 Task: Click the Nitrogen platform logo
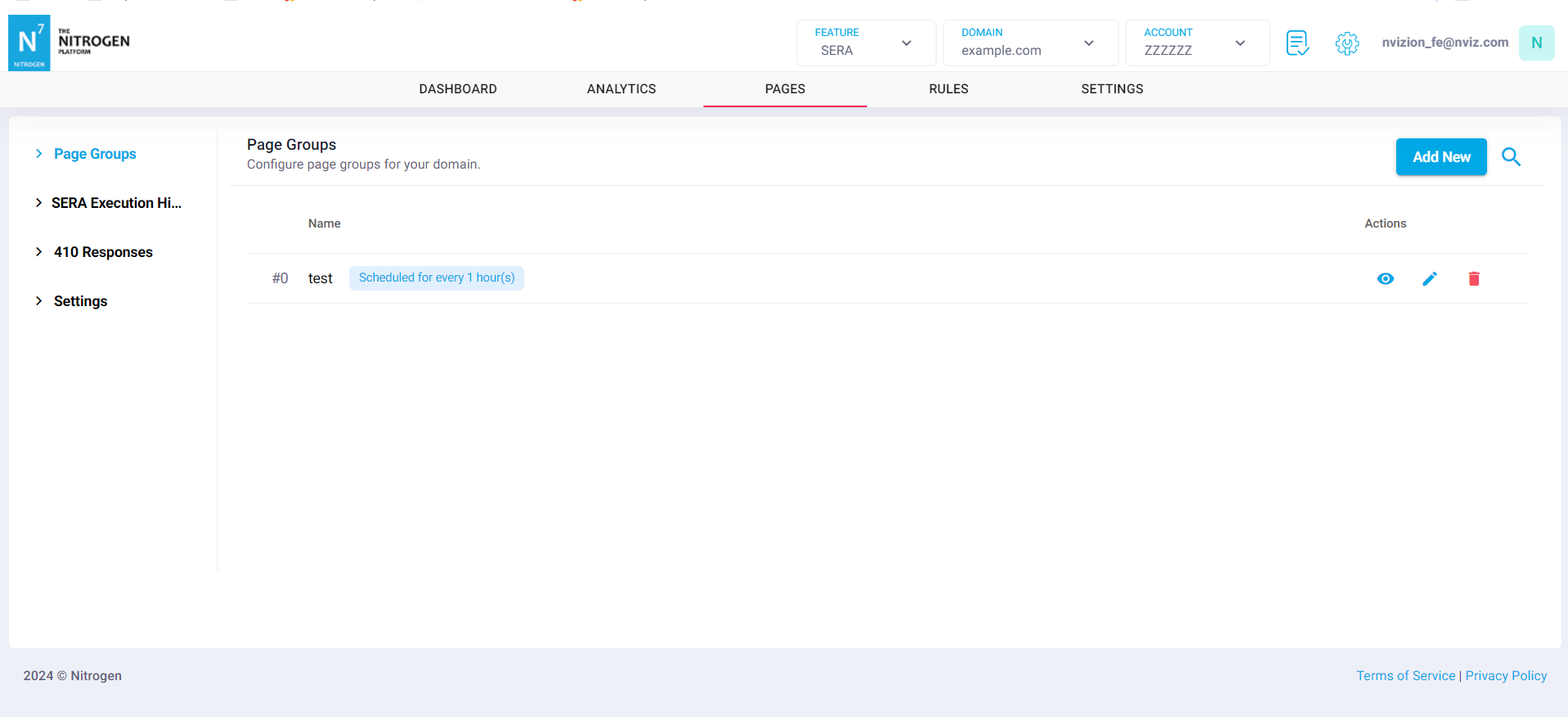click(x=70, y=43)
